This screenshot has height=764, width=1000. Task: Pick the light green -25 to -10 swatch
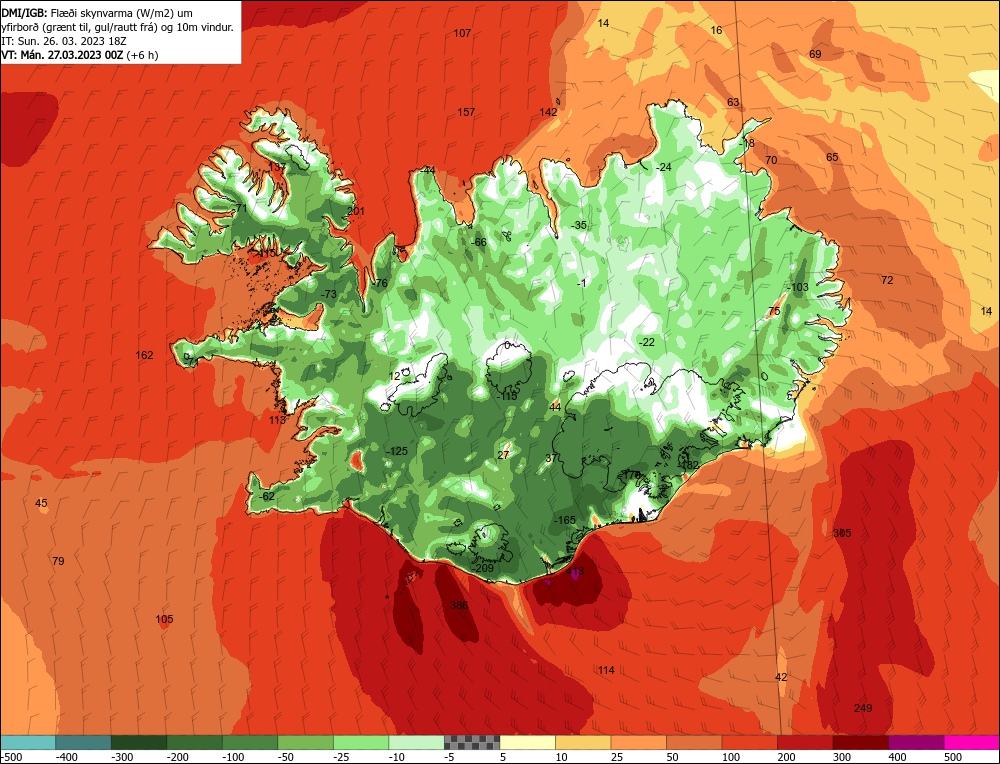coord(361,742)
